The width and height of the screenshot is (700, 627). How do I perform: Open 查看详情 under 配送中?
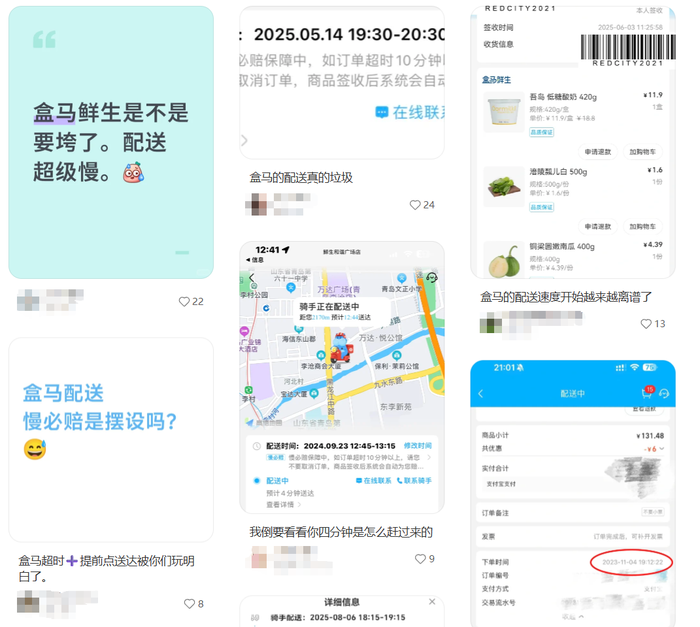point(283,505)
